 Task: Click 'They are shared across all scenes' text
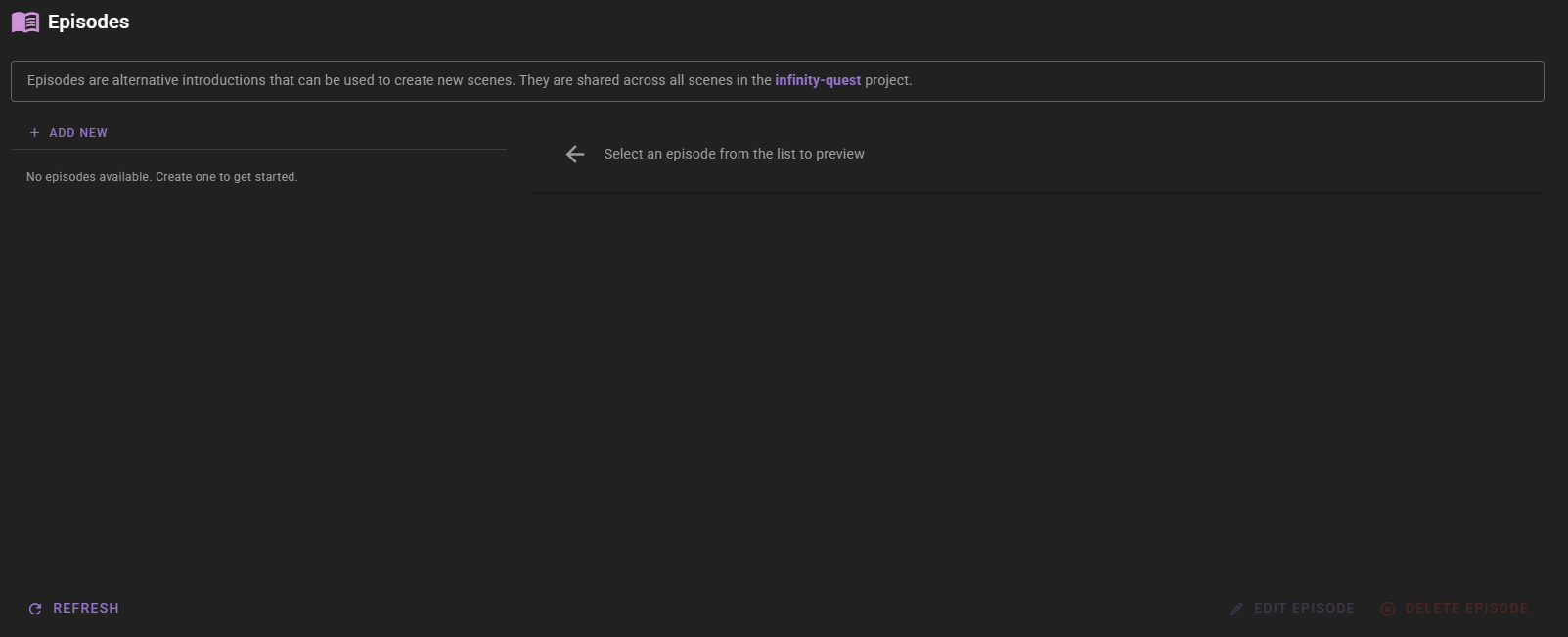pyautogui.click(x=626, y=80)
